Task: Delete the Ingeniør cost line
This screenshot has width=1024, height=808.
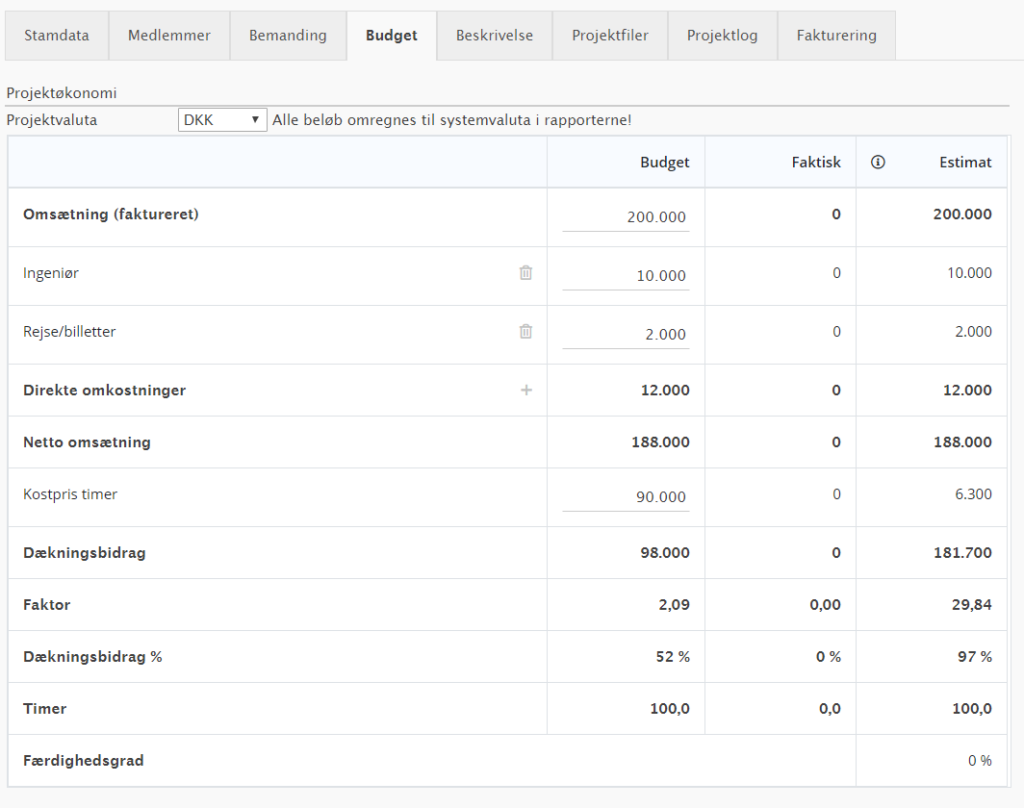Action: coord(526,273)
